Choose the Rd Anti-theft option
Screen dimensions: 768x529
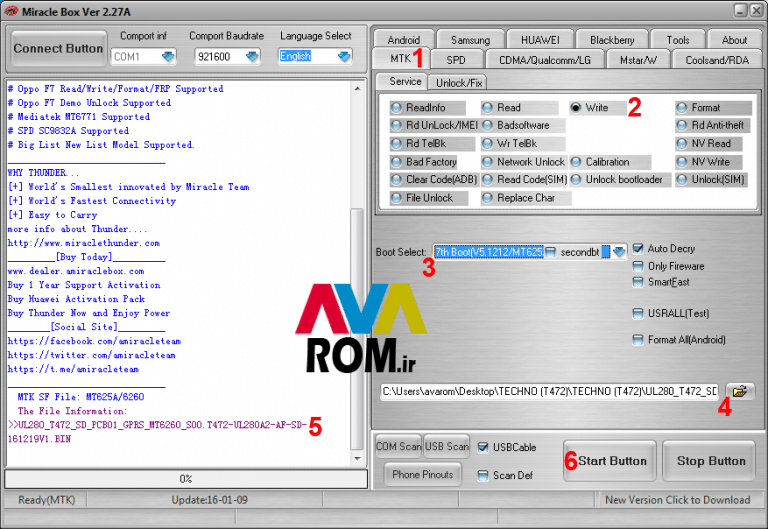click(x=683, y=126)
